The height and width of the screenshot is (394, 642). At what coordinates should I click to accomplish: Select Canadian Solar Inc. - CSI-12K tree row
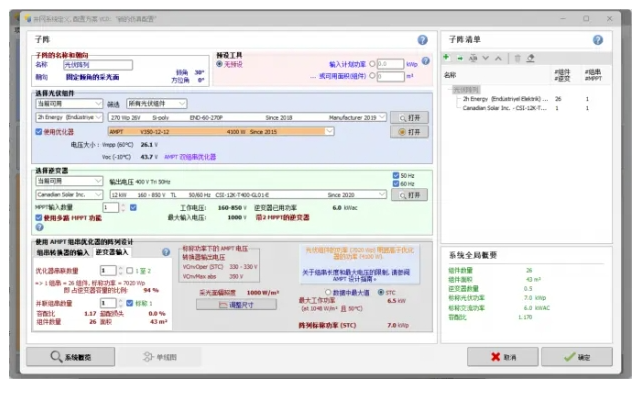504,108
